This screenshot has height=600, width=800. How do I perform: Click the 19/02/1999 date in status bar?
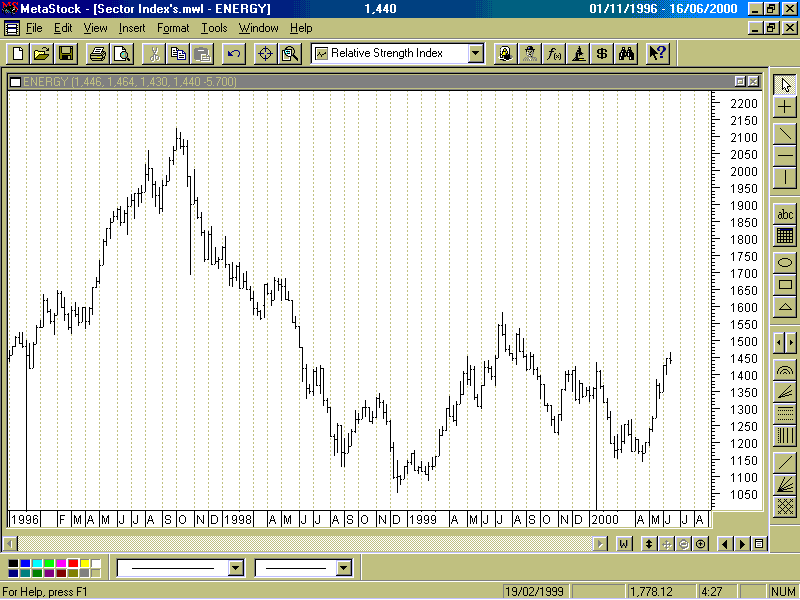535,592
